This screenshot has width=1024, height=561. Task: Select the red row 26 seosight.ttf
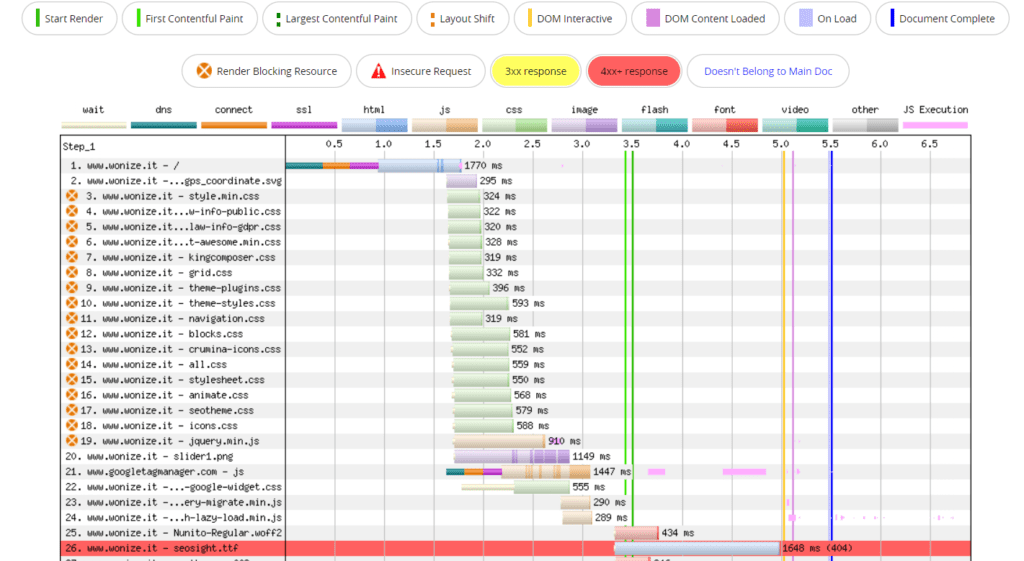(x=515, y=548)
